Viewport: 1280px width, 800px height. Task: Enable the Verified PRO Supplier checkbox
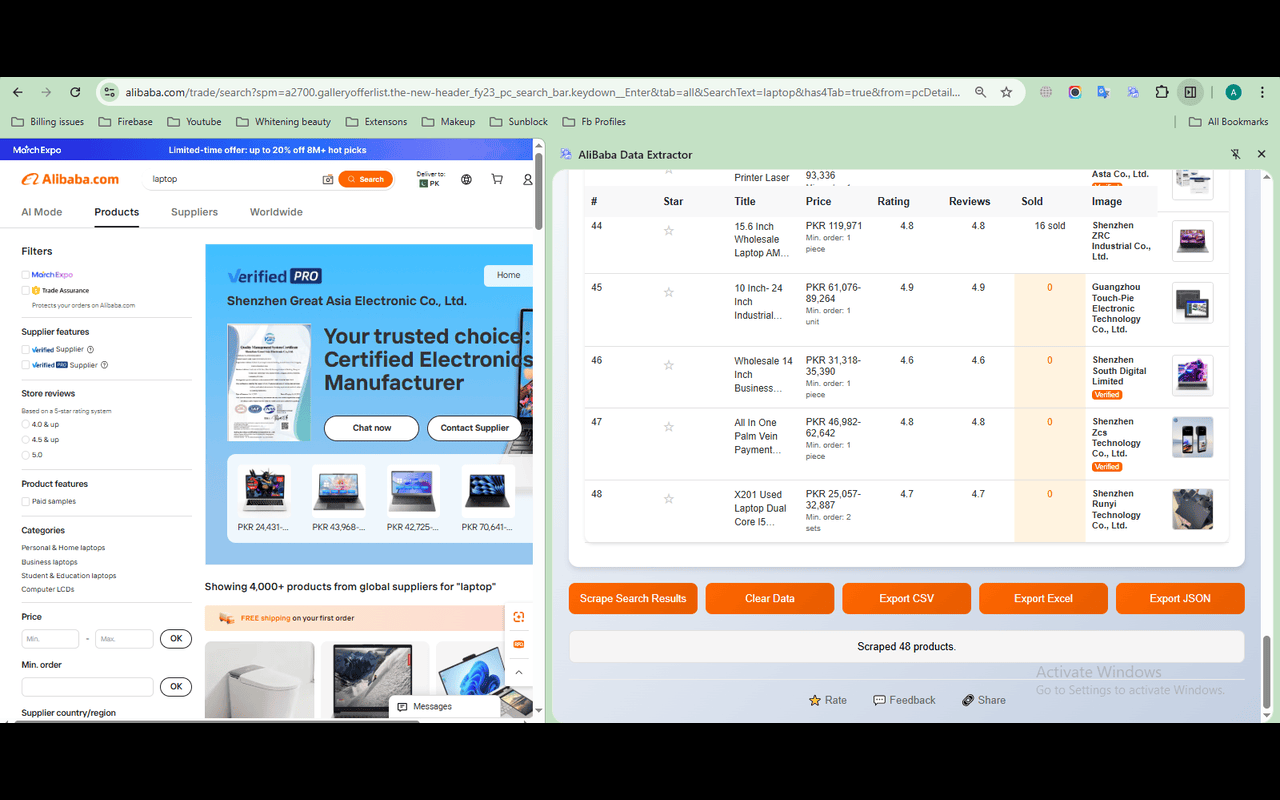[x=25, y=365]
